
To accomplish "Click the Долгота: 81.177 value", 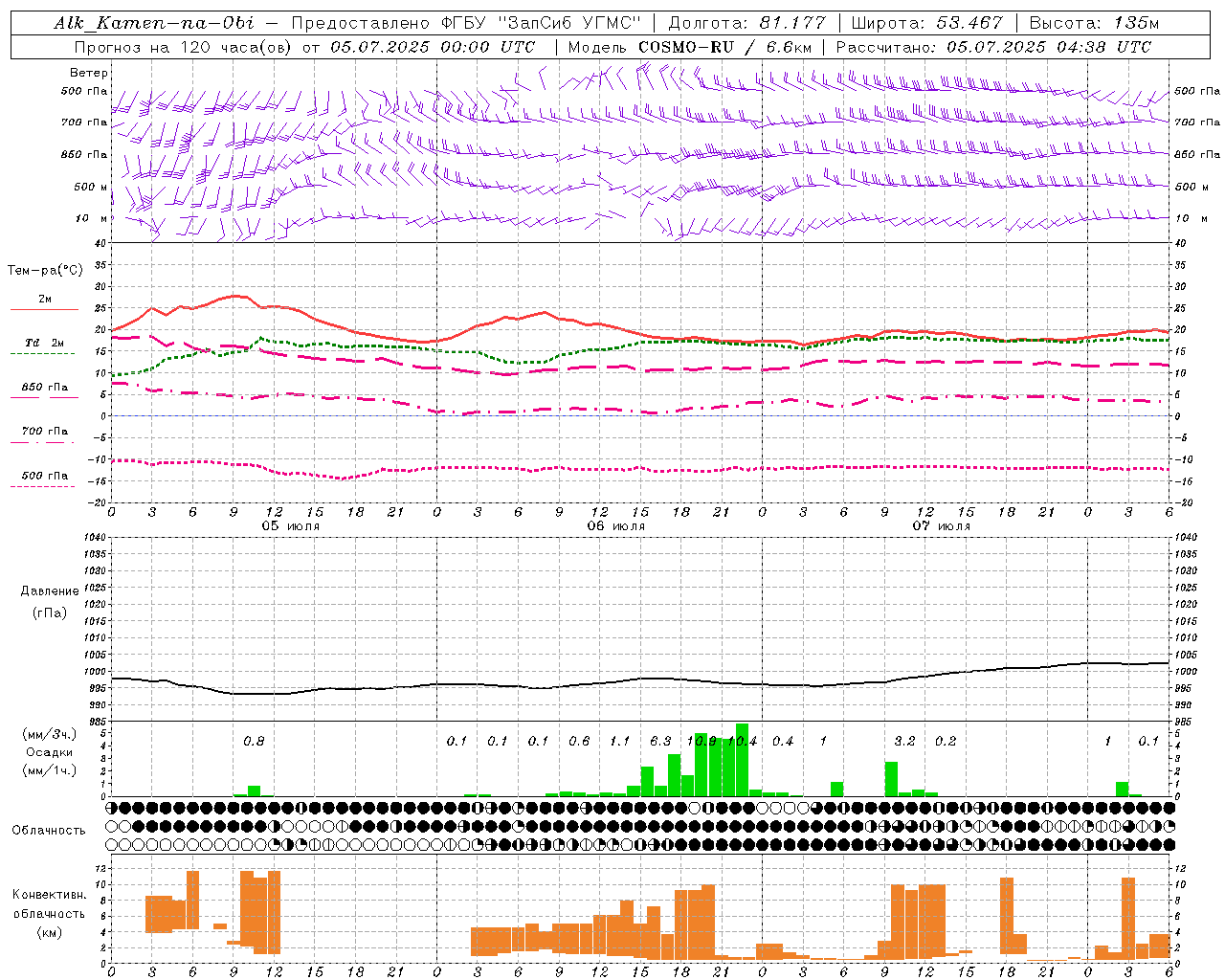I will 746,23.
